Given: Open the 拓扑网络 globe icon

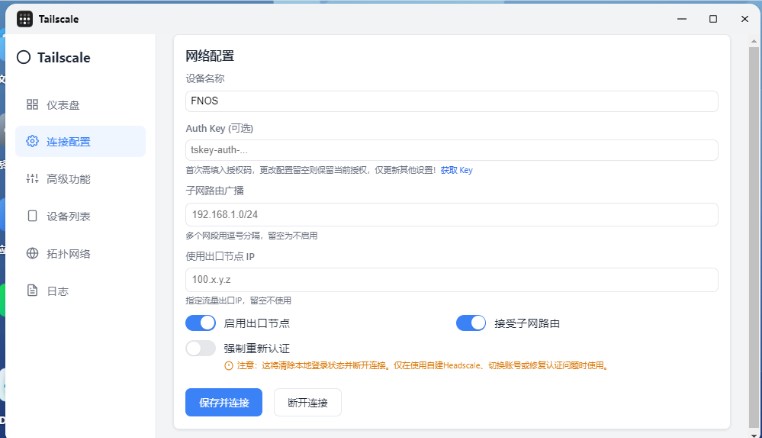Looking at the screenshot, I should coord(32,253).
